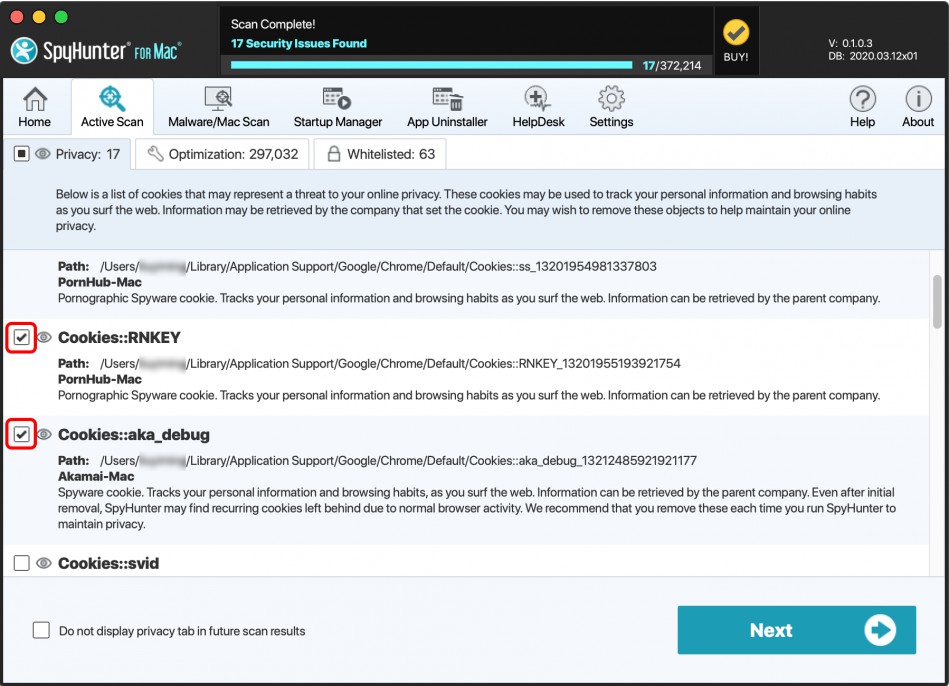Click the Help question mark icon
949x686 pixels.
tap(862, 107)
